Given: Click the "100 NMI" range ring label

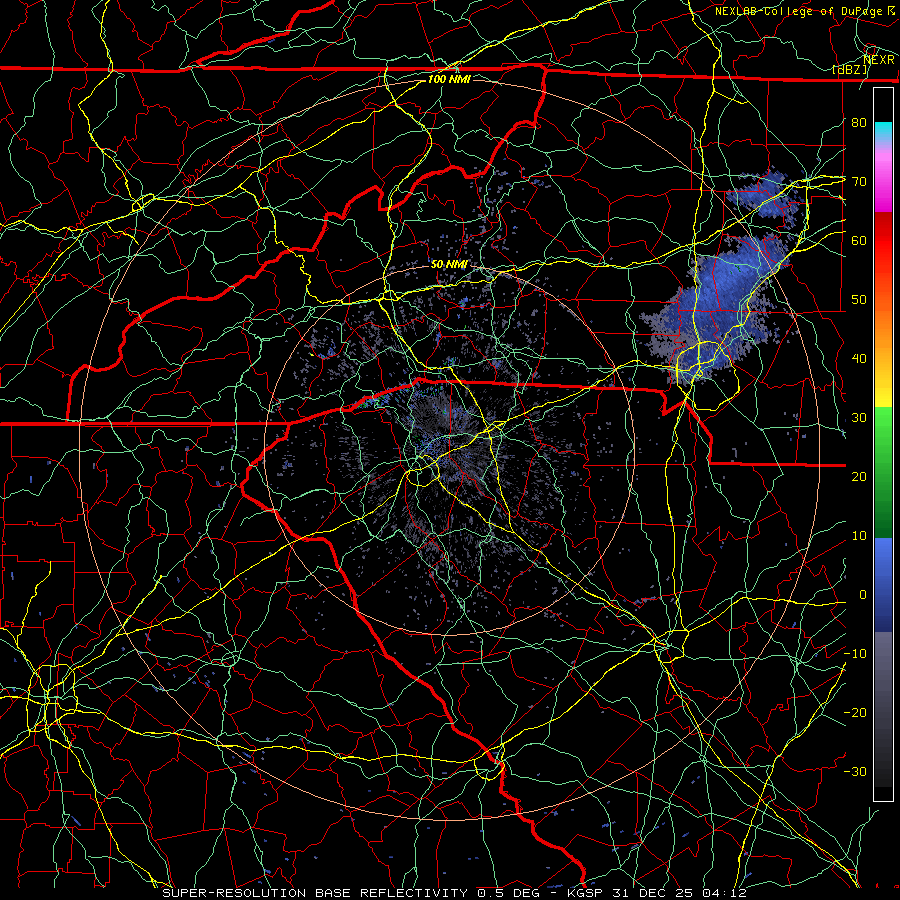Looking at the screenshot, I should 449,79.
